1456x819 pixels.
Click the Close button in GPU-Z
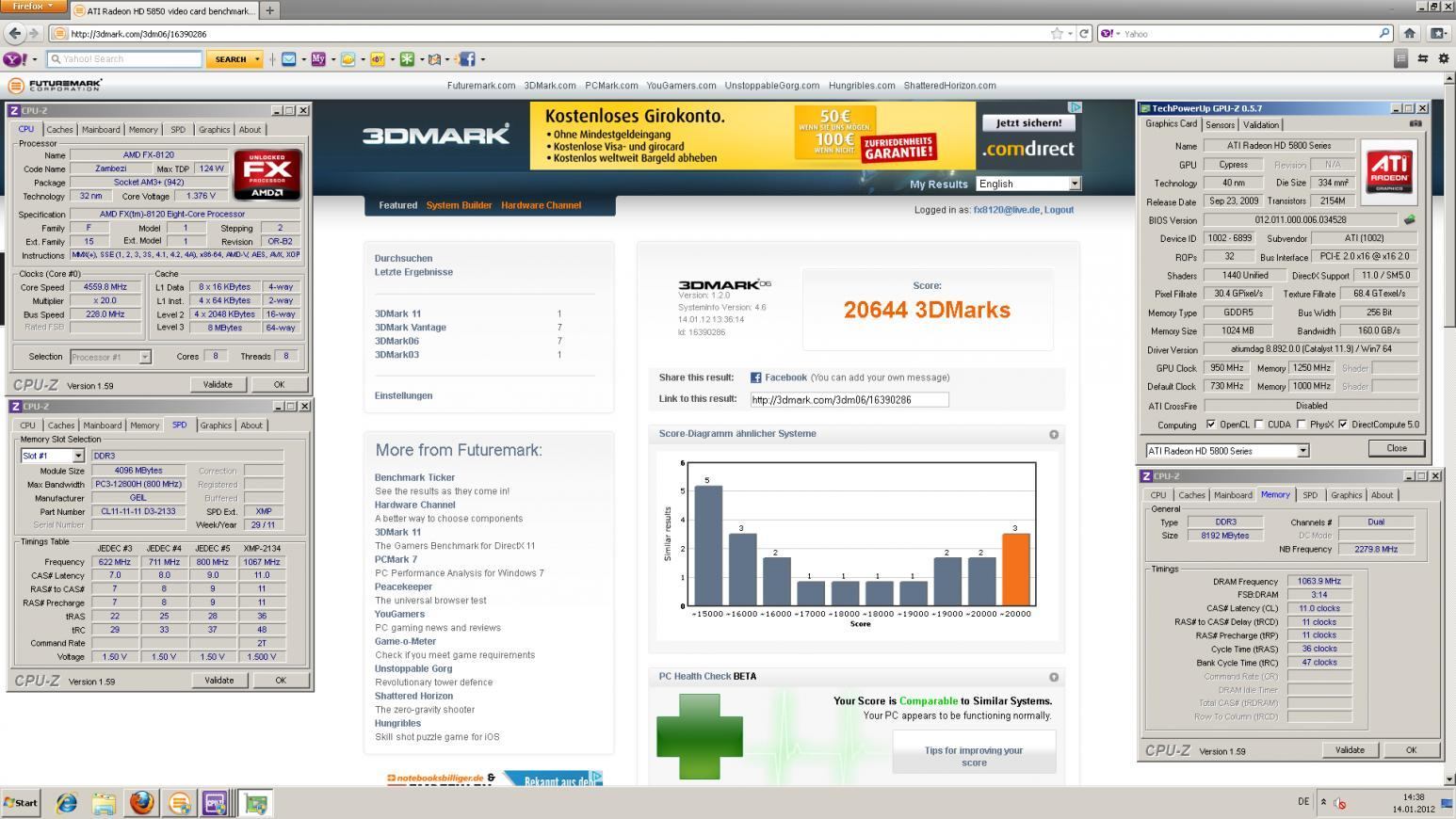(x=1397, y=448)
